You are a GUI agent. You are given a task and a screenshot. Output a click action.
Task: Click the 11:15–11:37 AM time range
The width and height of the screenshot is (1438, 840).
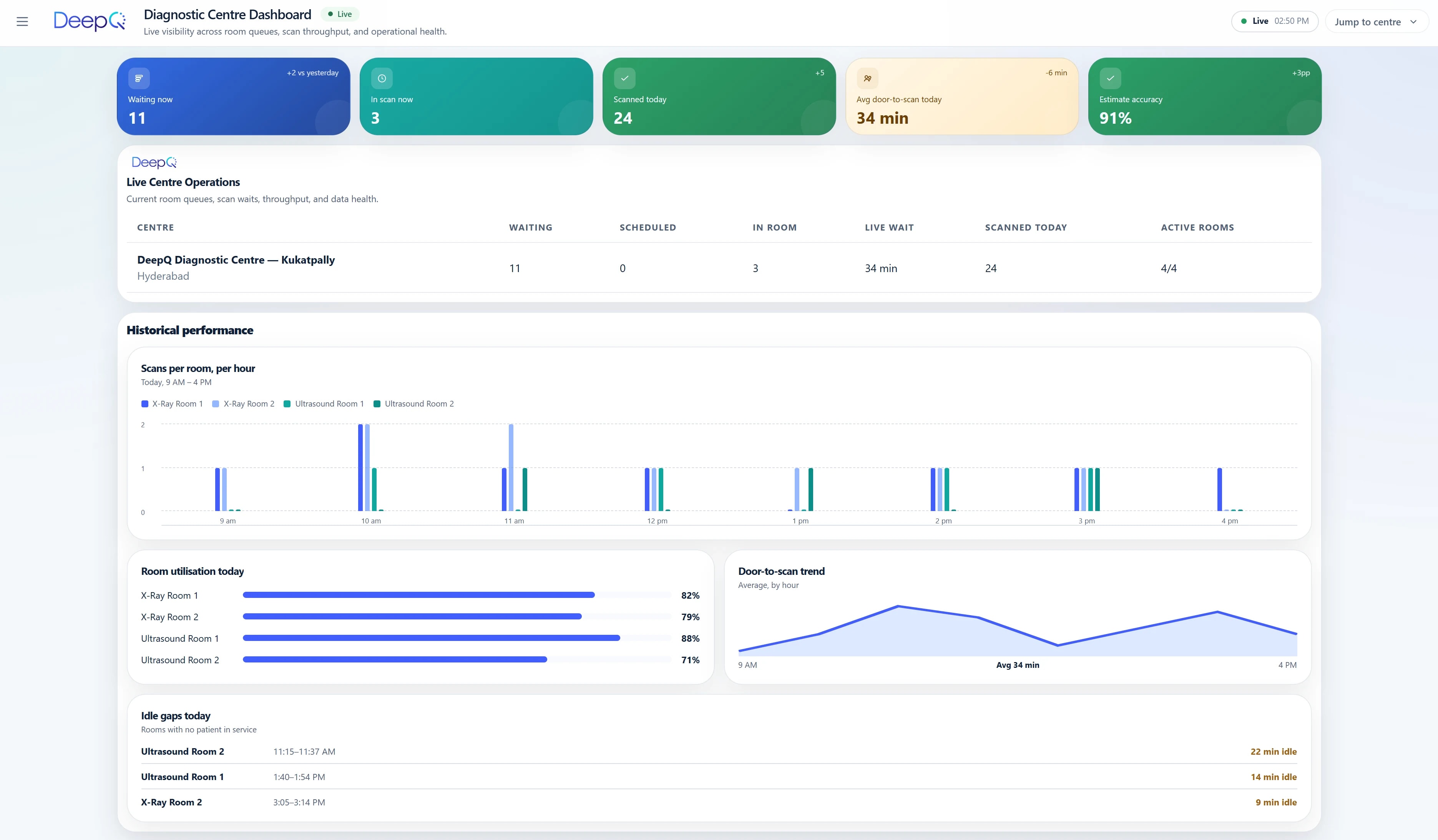point(304,752)
